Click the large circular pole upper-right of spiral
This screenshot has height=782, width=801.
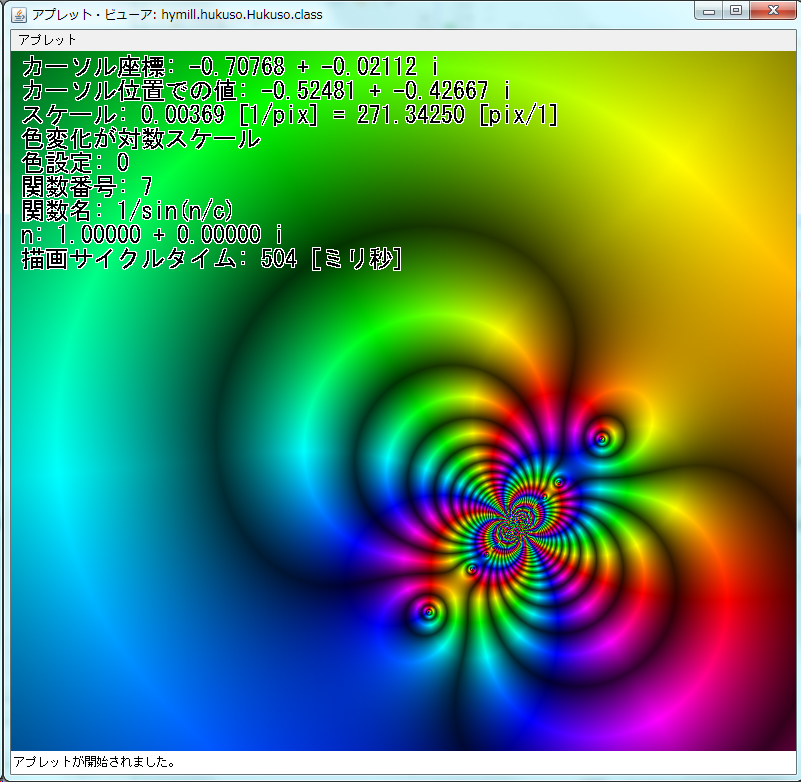(x=601, y=438)
